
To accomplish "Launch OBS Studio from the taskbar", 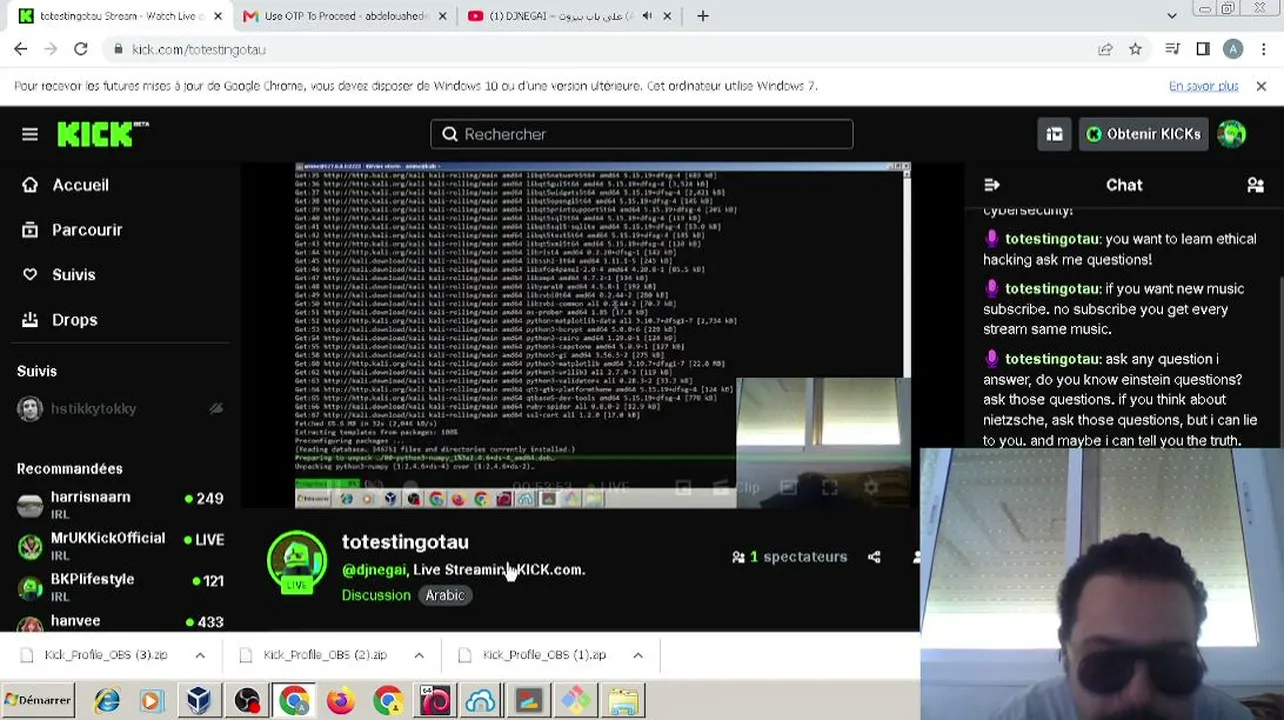I will point(247,700).
